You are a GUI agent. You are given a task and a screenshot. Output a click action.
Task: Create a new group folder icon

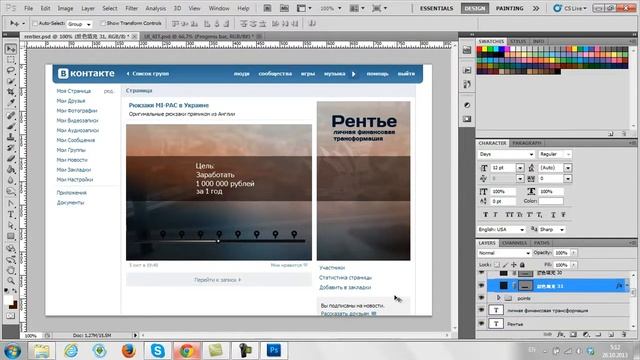coord(599,334)
